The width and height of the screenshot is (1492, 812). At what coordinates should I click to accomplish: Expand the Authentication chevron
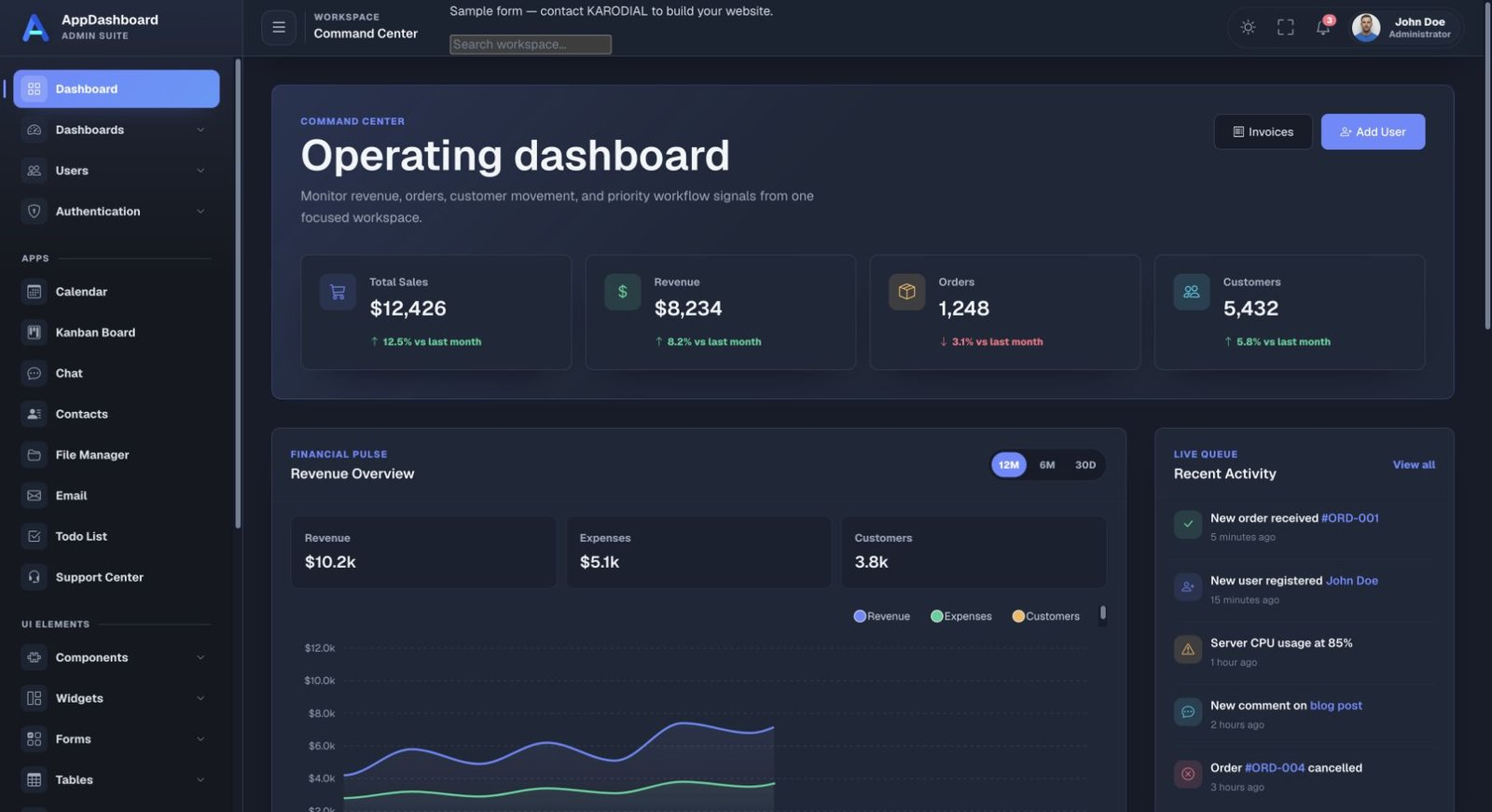200,212
